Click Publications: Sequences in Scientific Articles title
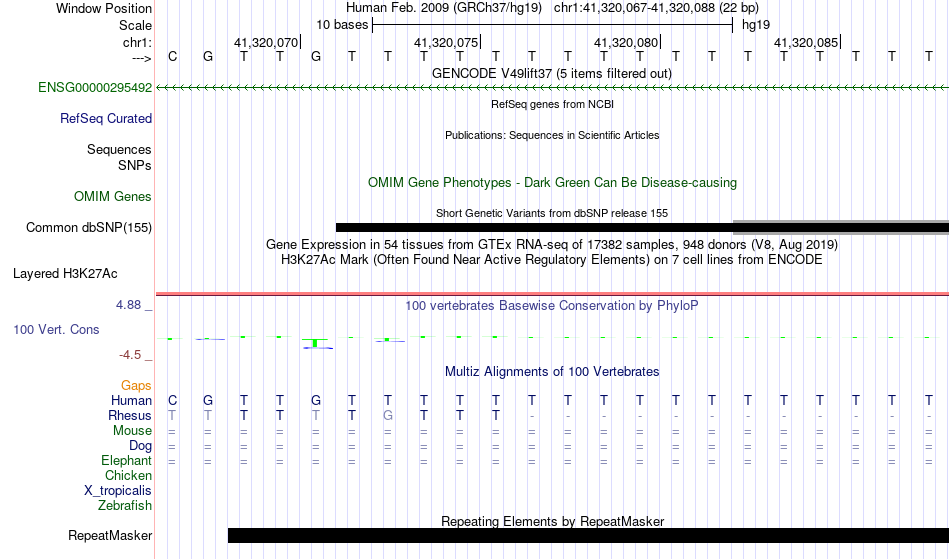 (552, 136)
